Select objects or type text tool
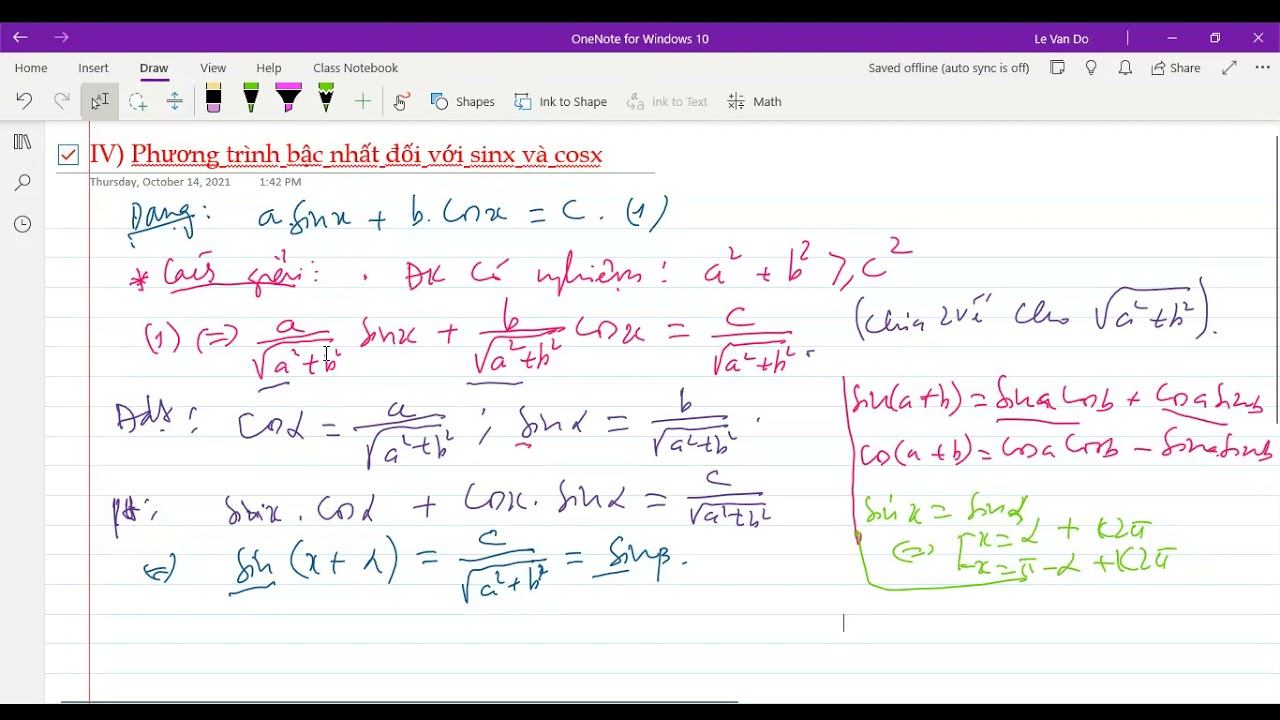The image size is (1280, 720). click(x=100, y=101)
